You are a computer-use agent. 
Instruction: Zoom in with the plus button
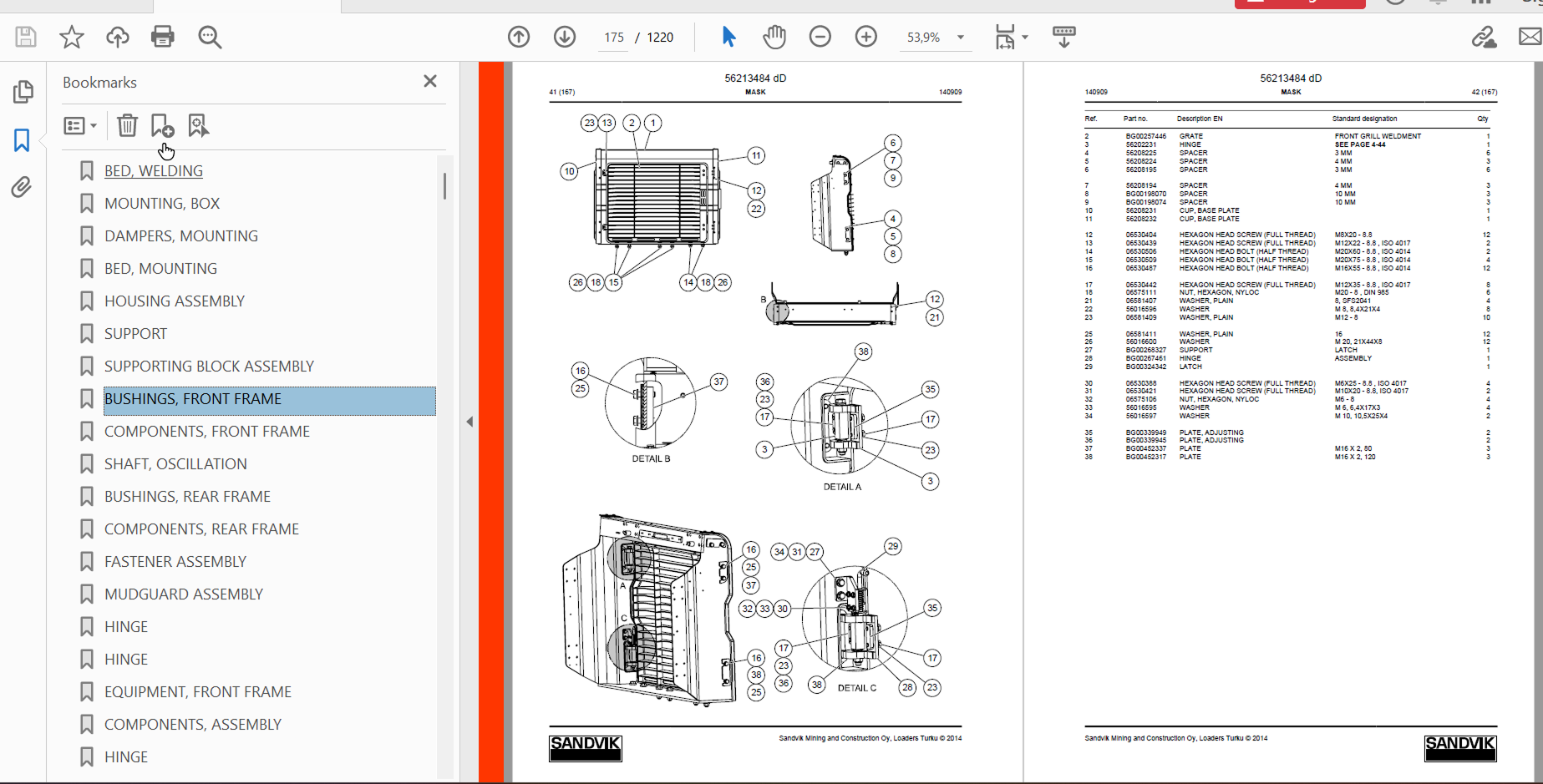tap(866, 37)
